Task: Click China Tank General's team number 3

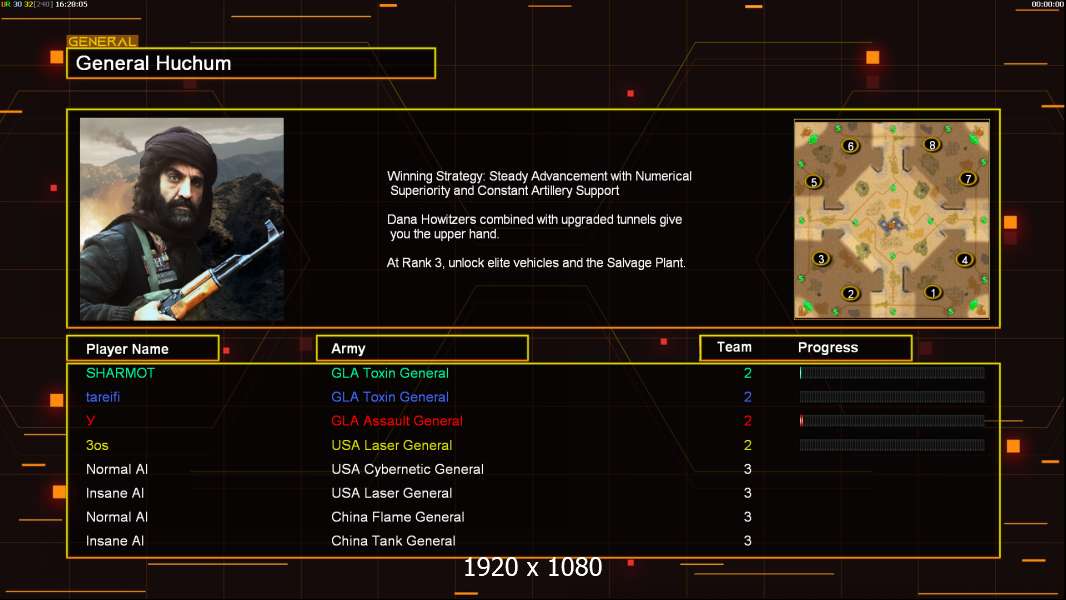Action: tap(748, 541)
